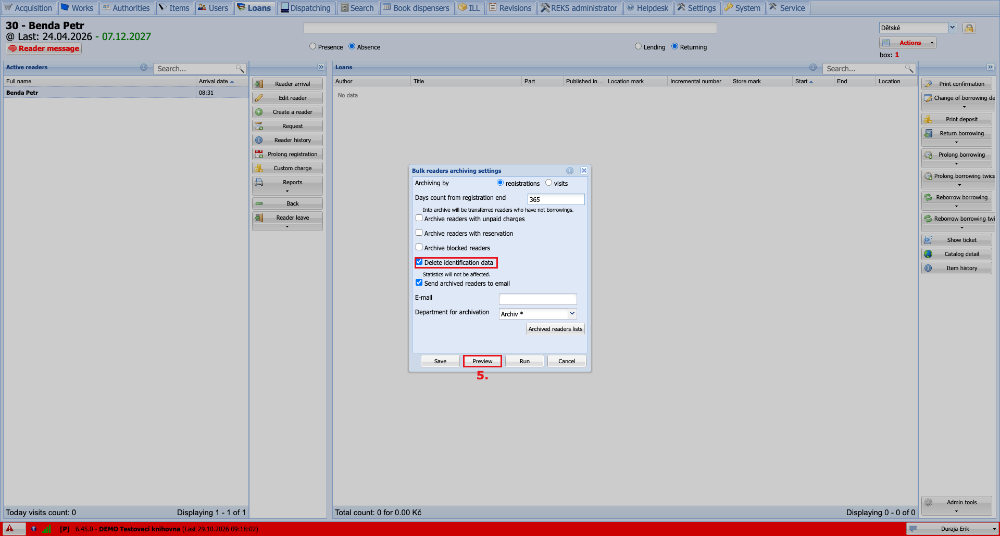The width and height of the screenshot is (1000, 536).
Task: Click the Active readers Search box
Action: (195, 68)
